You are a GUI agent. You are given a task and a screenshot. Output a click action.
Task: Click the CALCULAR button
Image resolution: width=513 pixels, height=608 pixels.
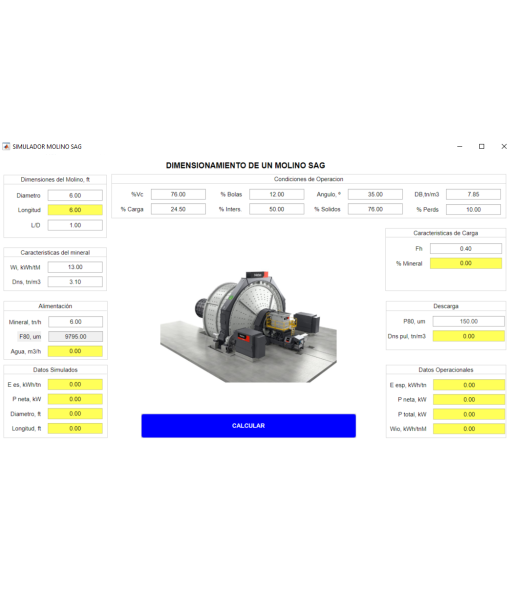point(248,425)
